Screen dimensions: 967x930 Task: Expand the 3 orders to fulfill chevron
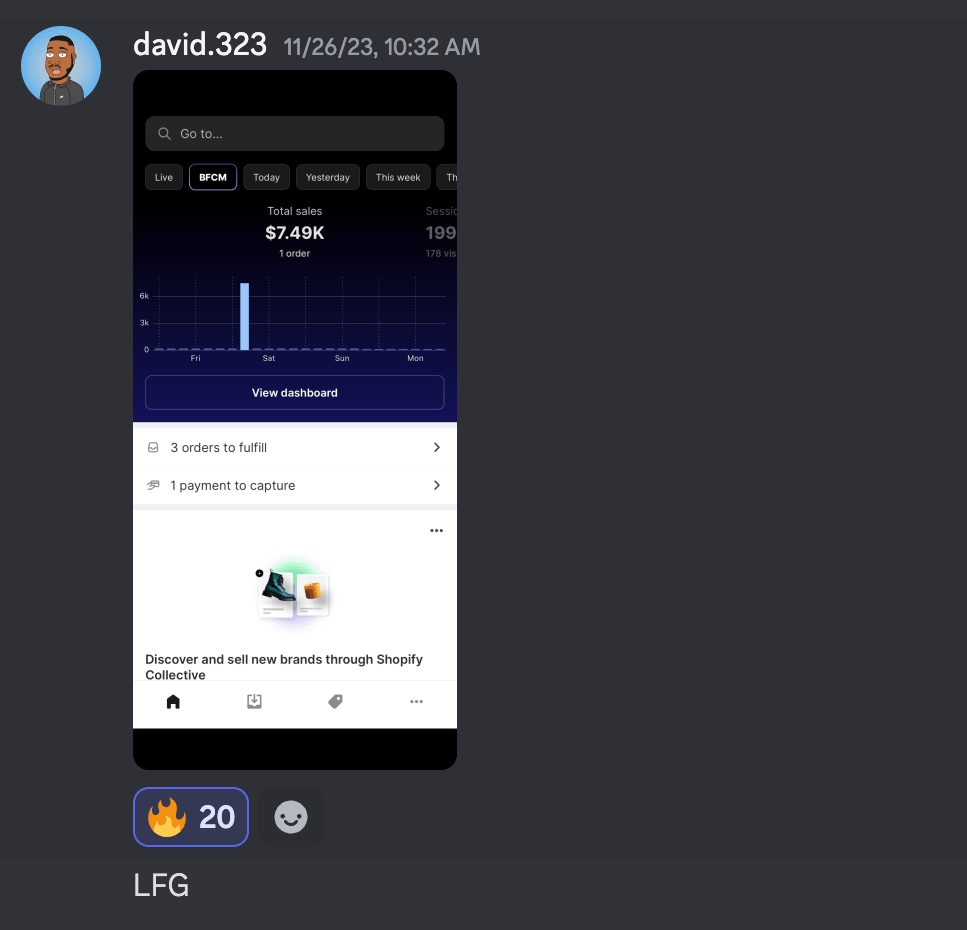point(437,448)
